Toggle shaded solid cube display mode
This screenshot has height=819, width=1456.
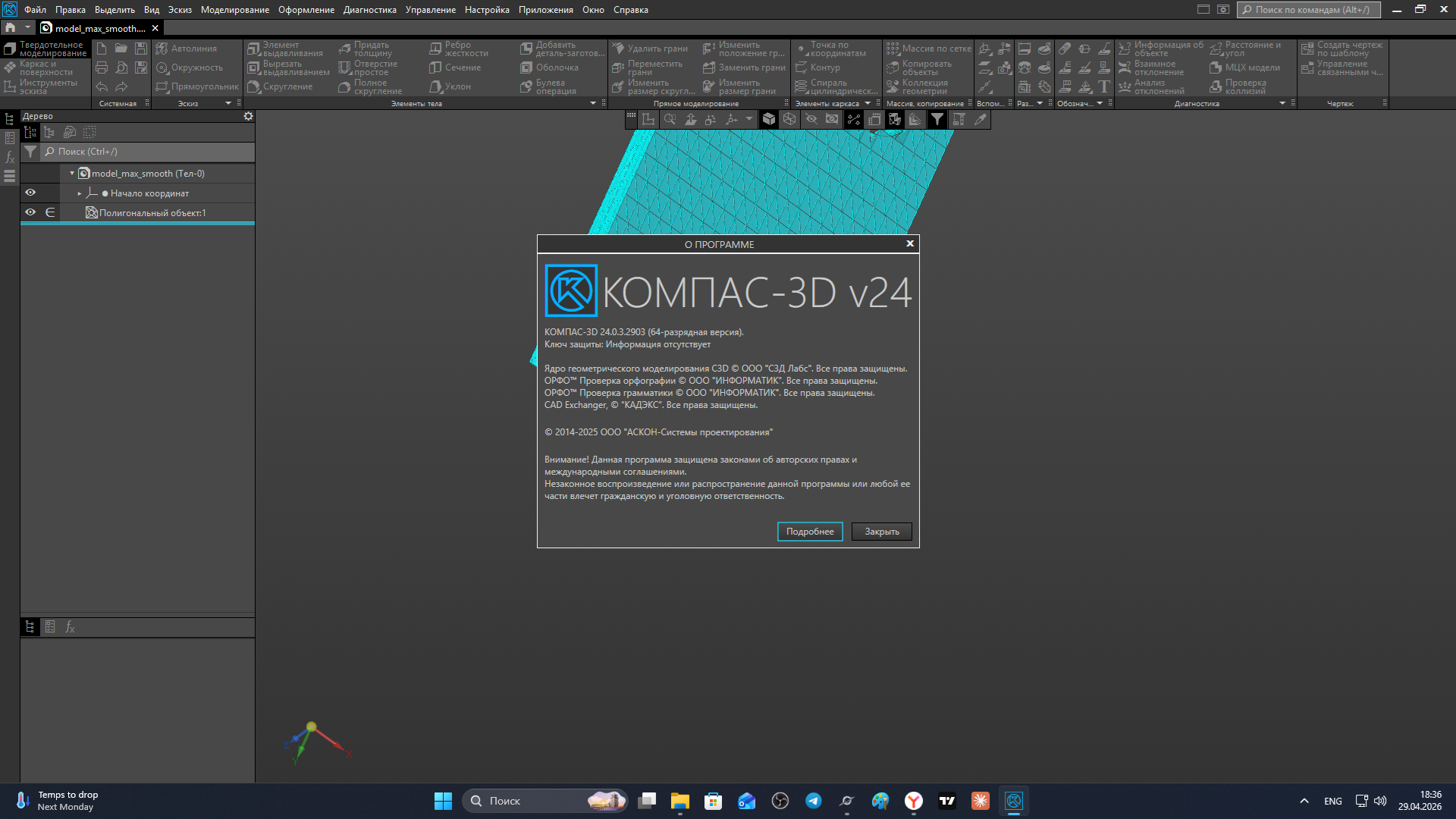point(769,119)
